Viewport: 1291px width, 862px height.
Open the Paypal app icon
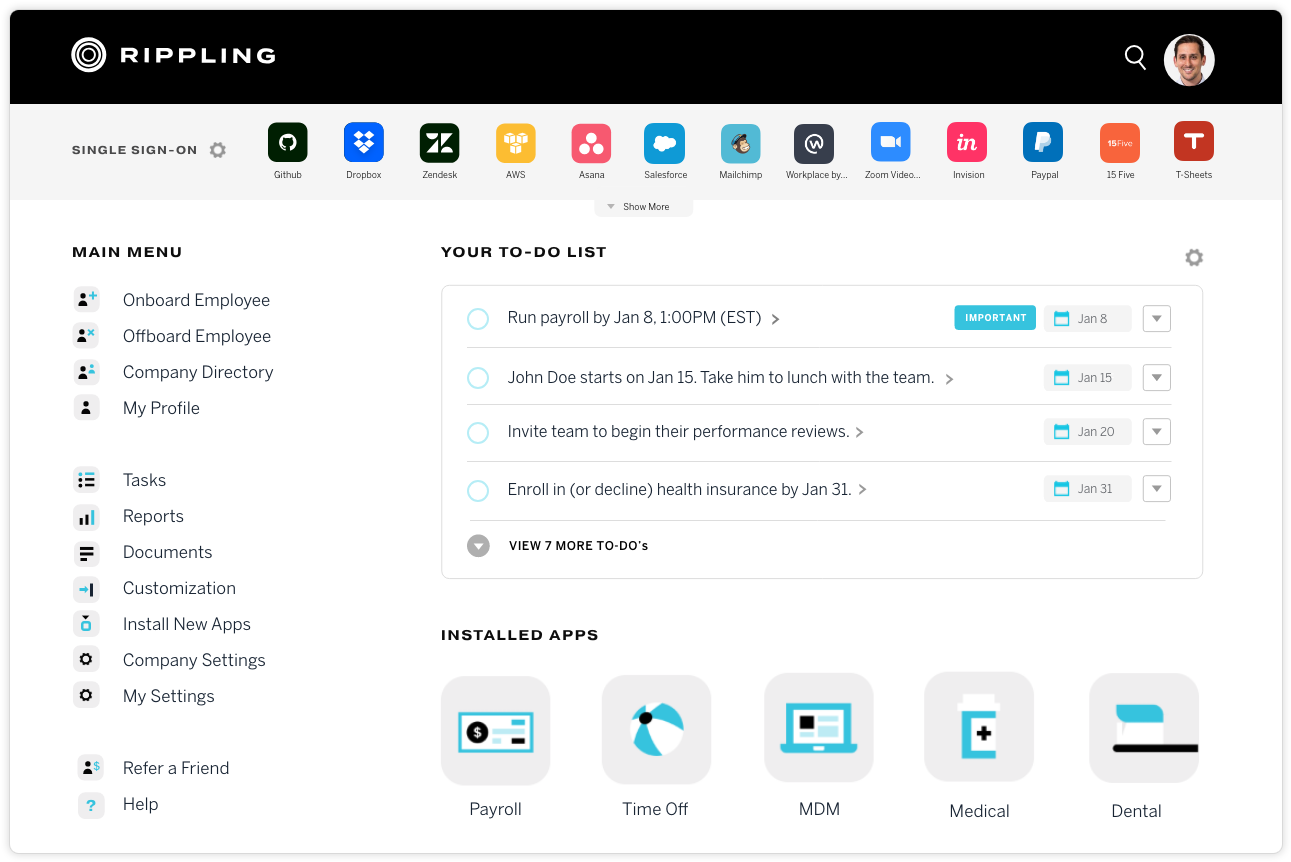pyautogui.click(x=1043, y=142)
